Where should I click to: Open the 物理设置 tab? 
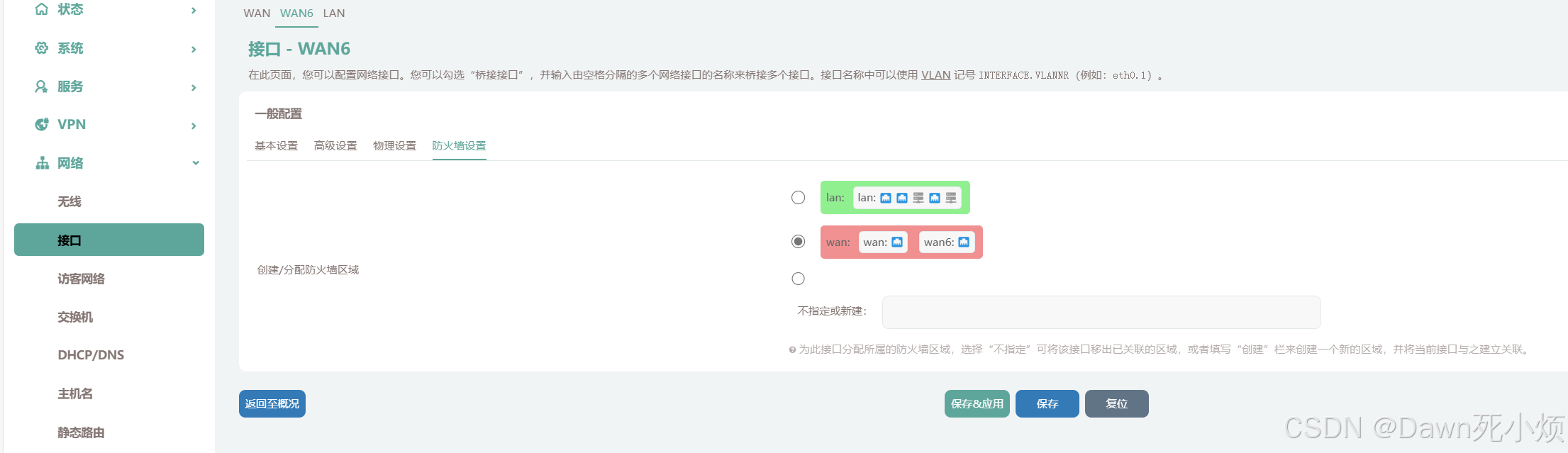pos(394,146)
